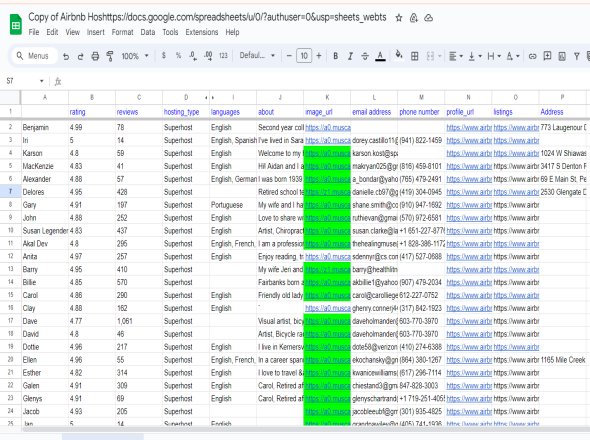Toggle bold formatting
The height and width of the screenshot is (440, 590).
point(335,56)
